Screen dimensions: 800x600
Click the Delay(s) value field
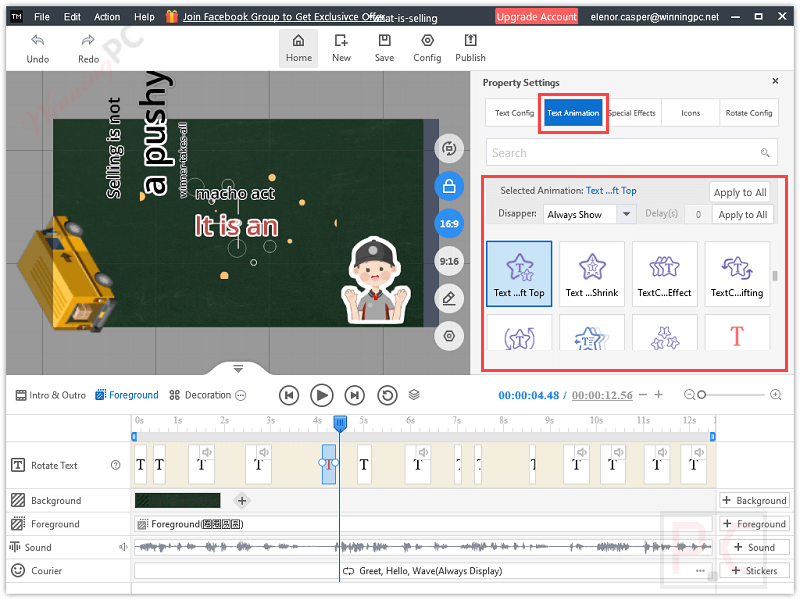click(697, 214)
